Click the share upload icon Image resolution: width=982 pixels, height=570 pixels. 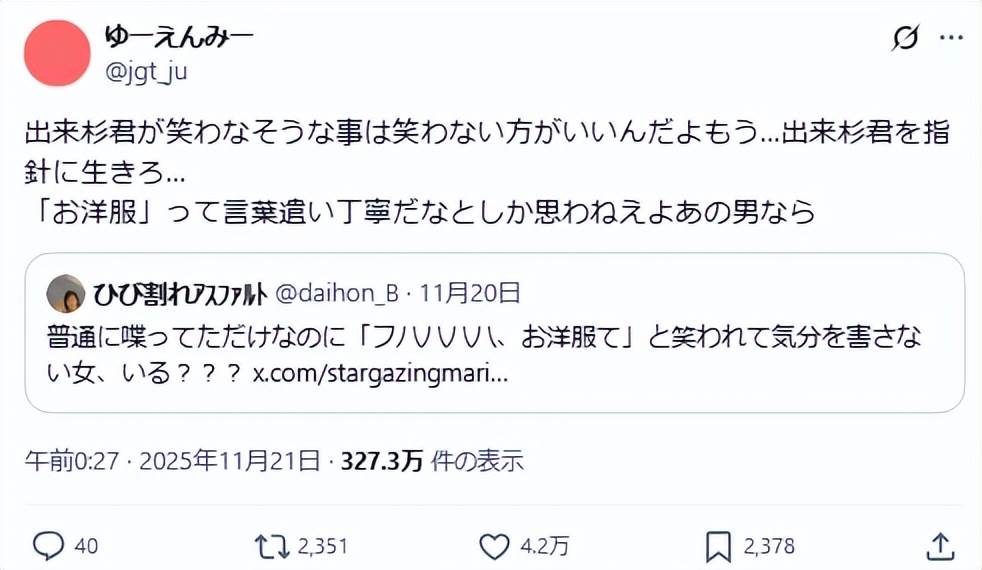tap(939, 545)
